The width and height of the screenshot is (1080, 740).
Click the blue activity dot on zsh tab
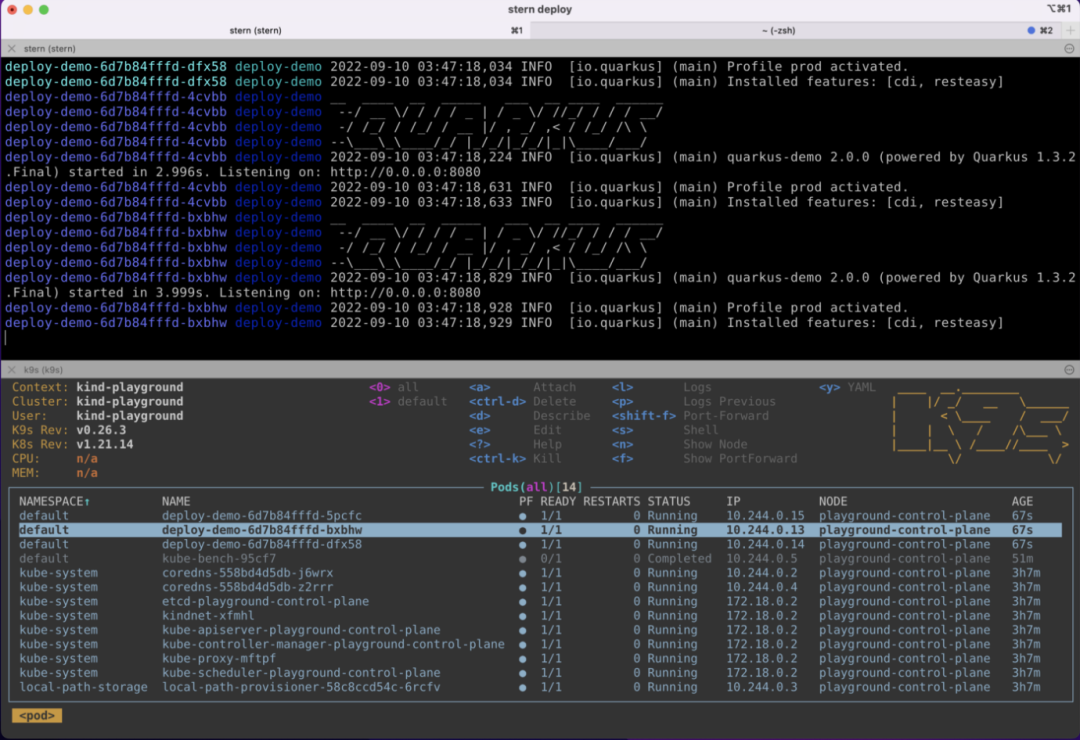click(x=1031, y=30)
